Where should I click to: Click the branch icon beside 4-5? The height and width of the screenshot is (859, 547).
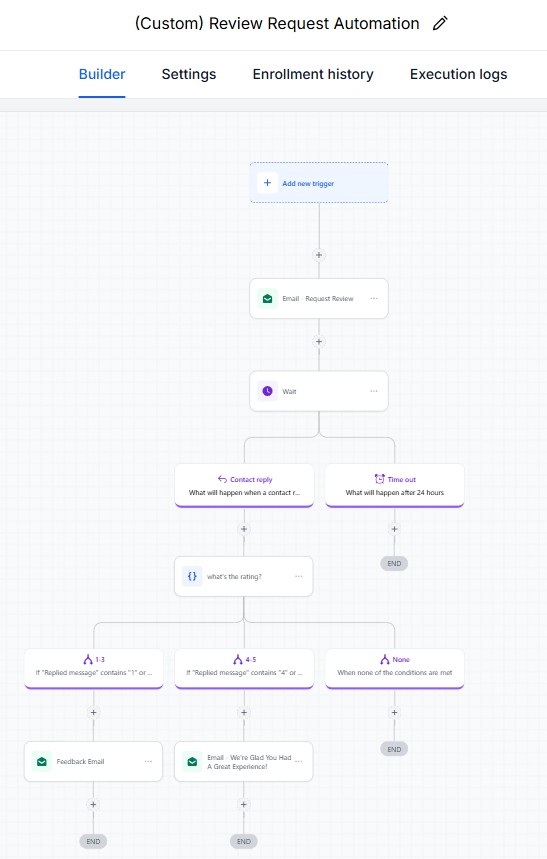tap(238, 659)
